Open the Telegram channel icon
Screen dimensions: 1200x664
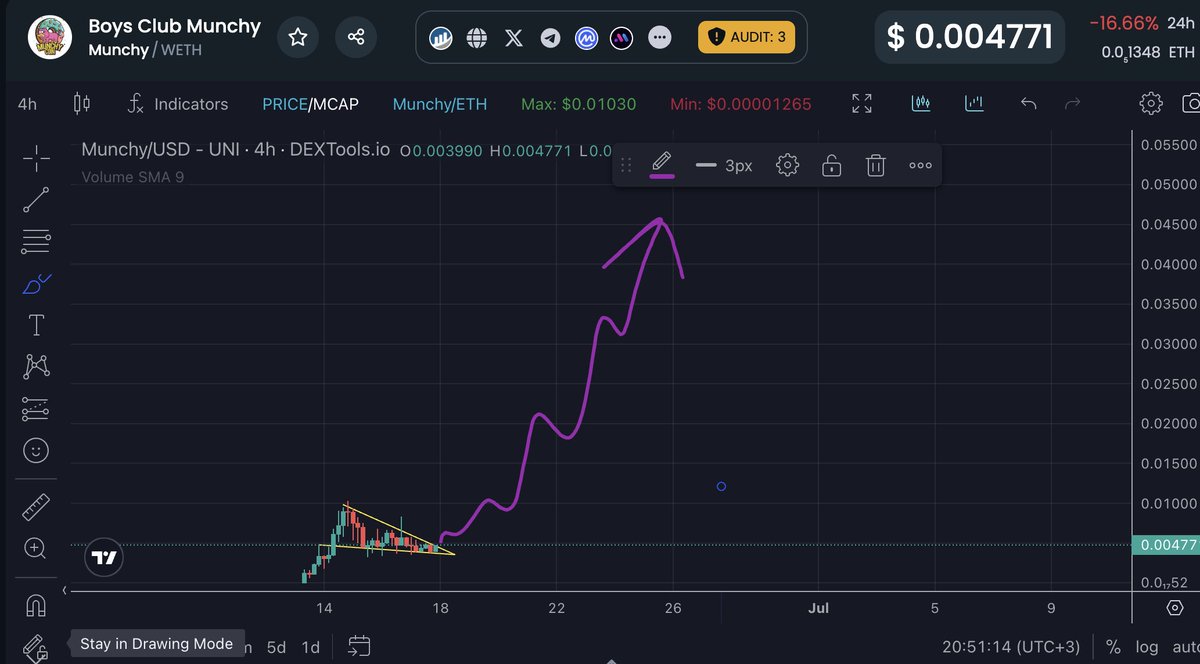click(550, 38)
